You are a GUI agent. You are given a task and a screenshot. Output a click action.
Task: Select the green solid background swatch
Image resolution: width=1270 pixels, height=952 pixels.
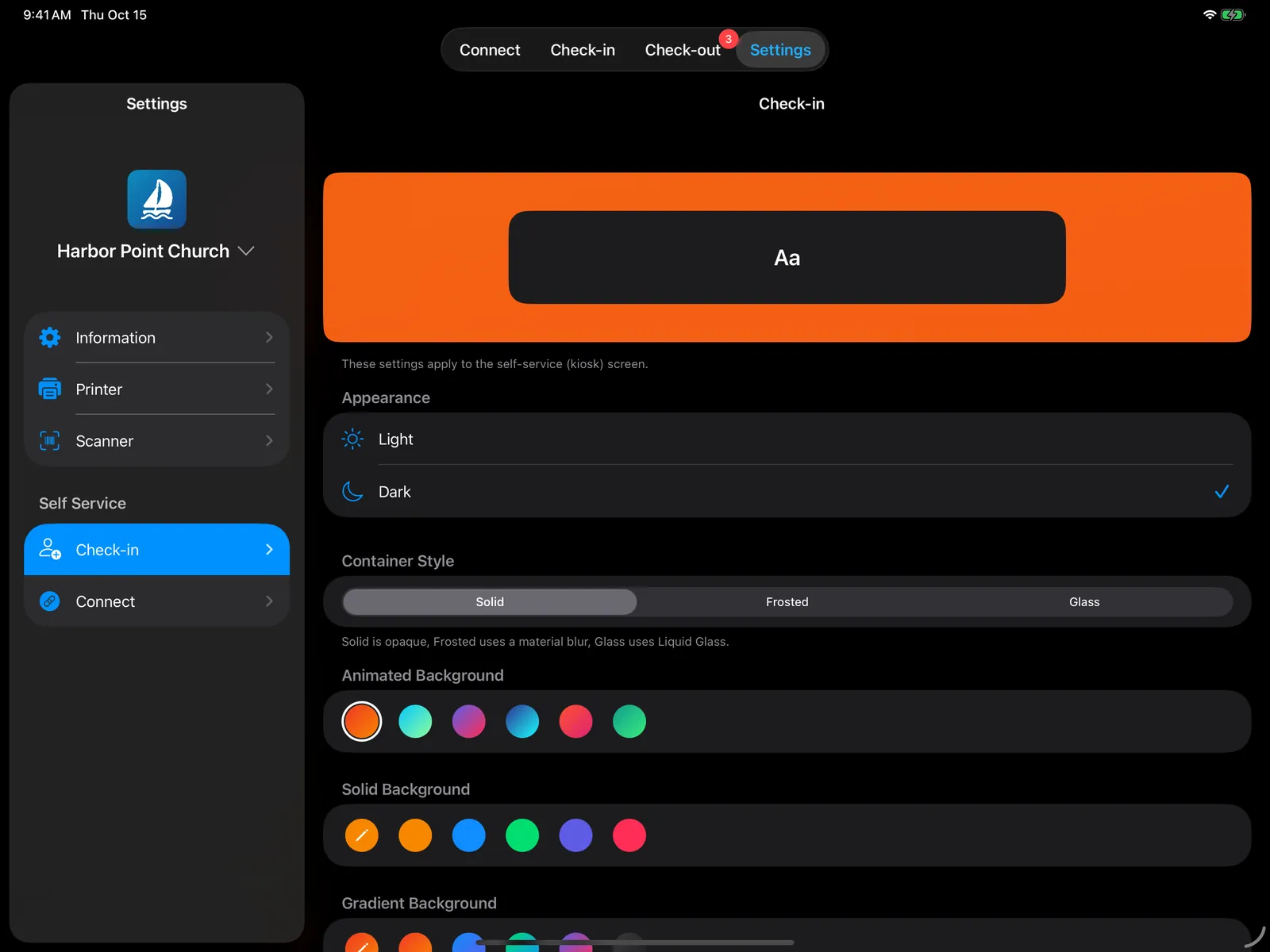coord(522,835)
